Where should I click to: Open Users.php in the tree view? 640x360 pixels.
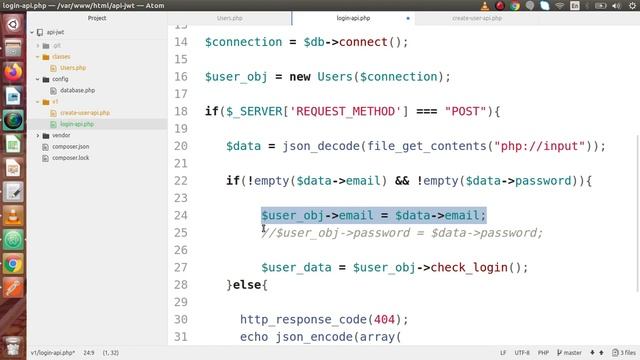[x=73, y=68]
